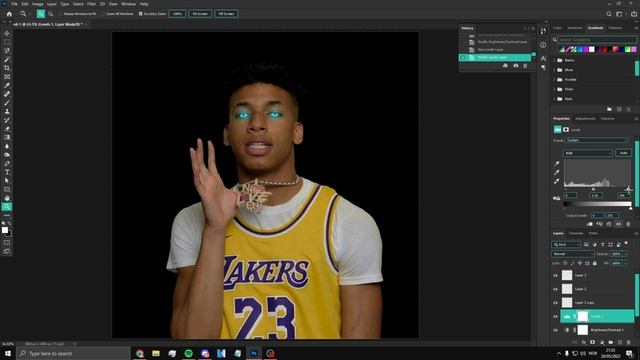Hide the Layer 2 copy layer

(556, 303)
